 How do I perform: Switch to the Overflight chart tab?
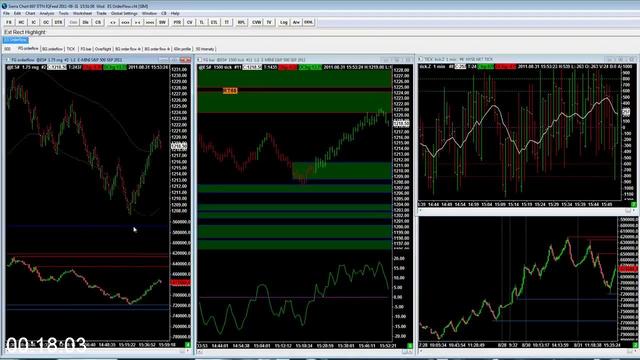coord(103,49)
